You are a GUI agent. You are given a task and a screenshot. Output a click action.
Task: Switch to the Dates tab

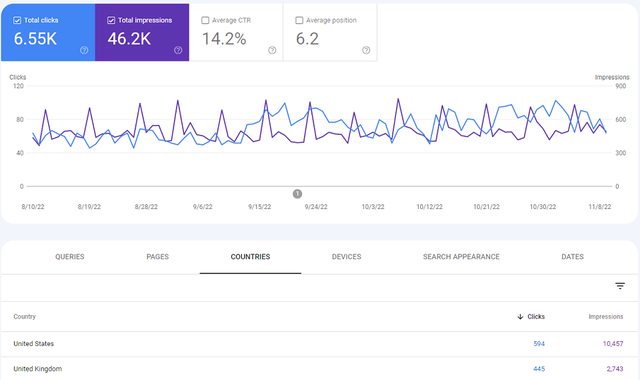[572, 257]
